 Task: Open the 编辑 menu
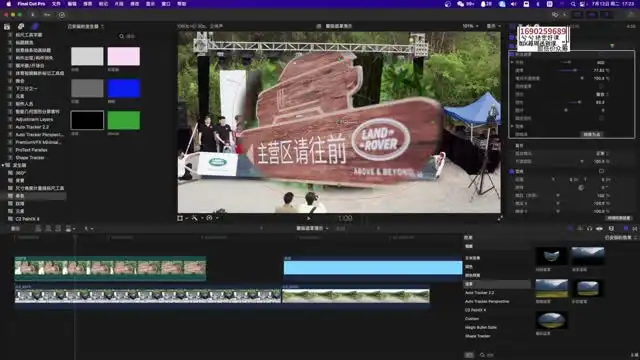pos(72,4)
